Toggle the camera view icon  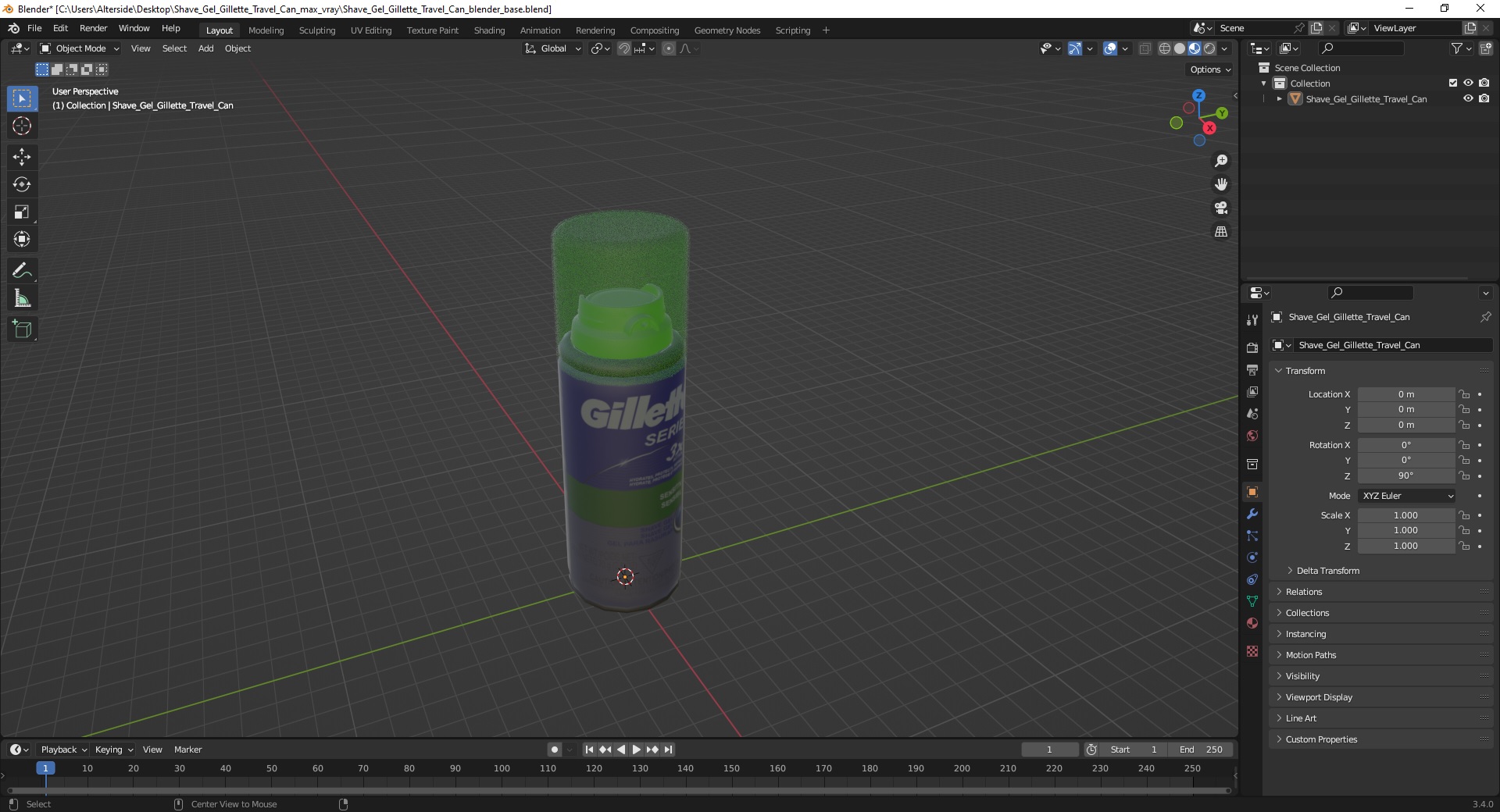[x=1221, y=208]
